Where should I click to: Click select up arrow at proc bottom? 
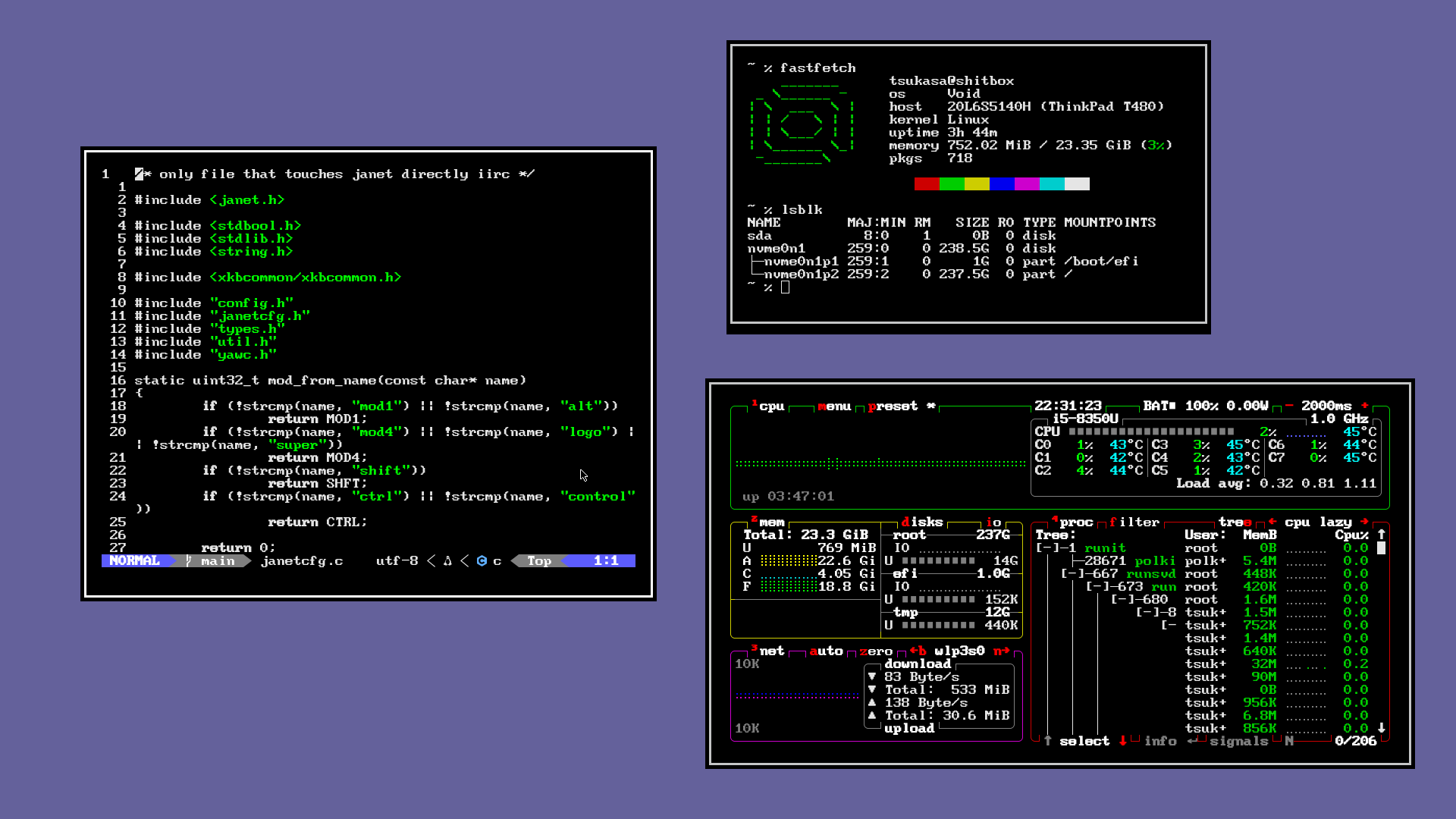click(x=1047, y=741)
